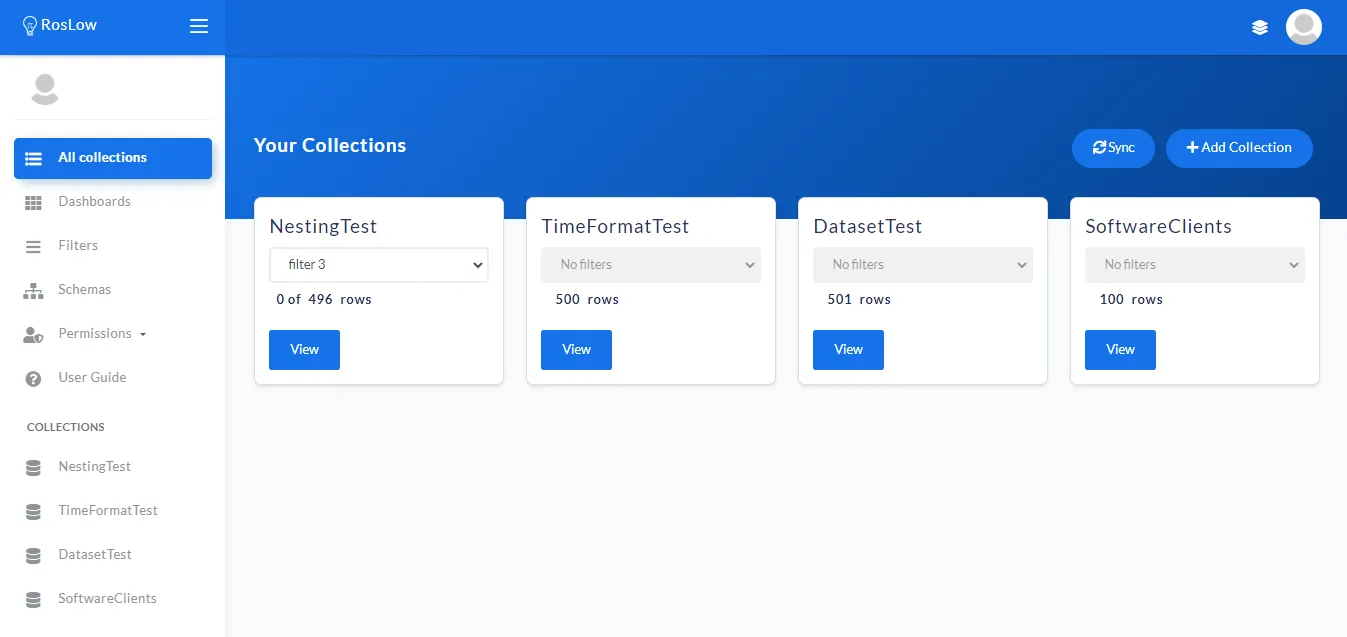Screen dimensions: 1347x637
Task: Click the Dashboards grid icon
Action: [x=33, y=202]
